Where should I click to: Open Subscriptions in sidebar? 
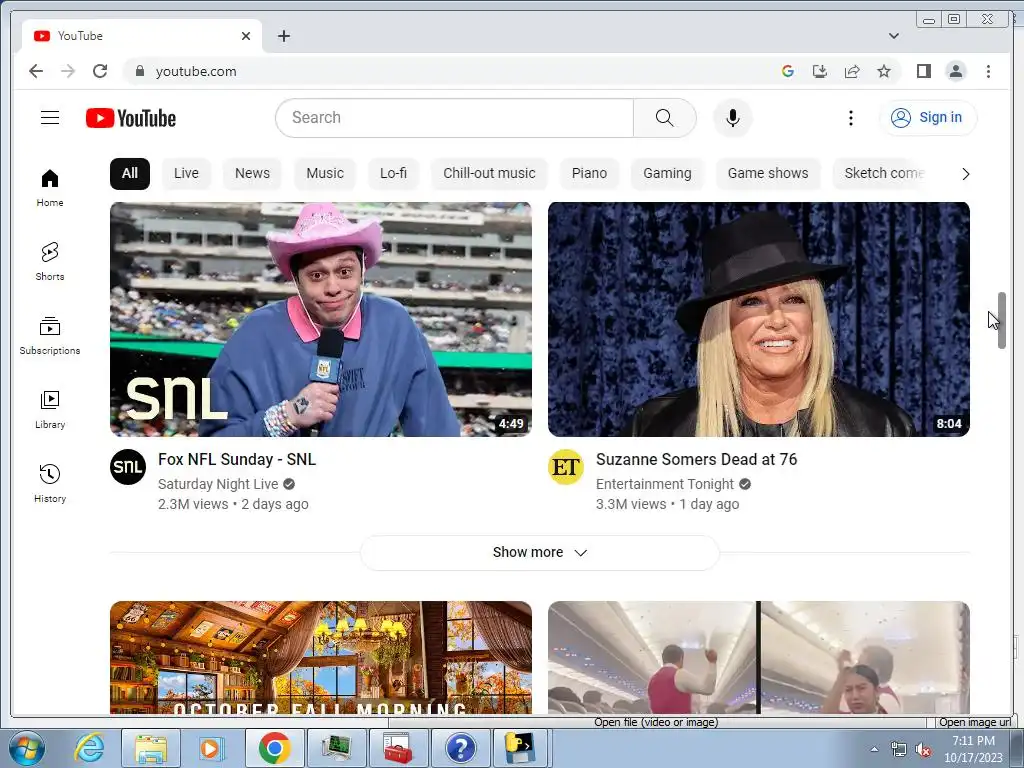point(50,336)
